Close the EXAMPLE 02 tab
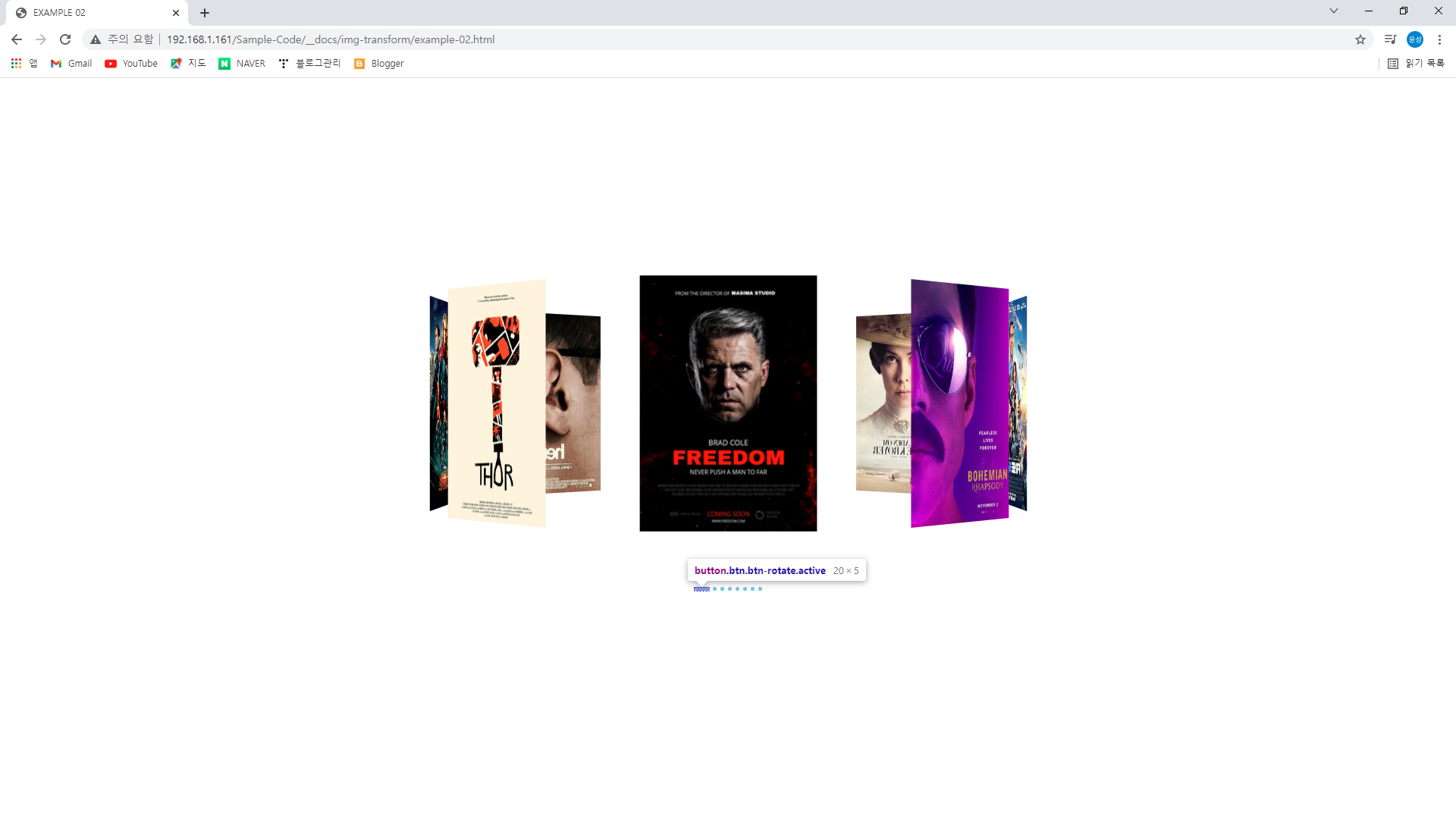 (x=176, y=13)
